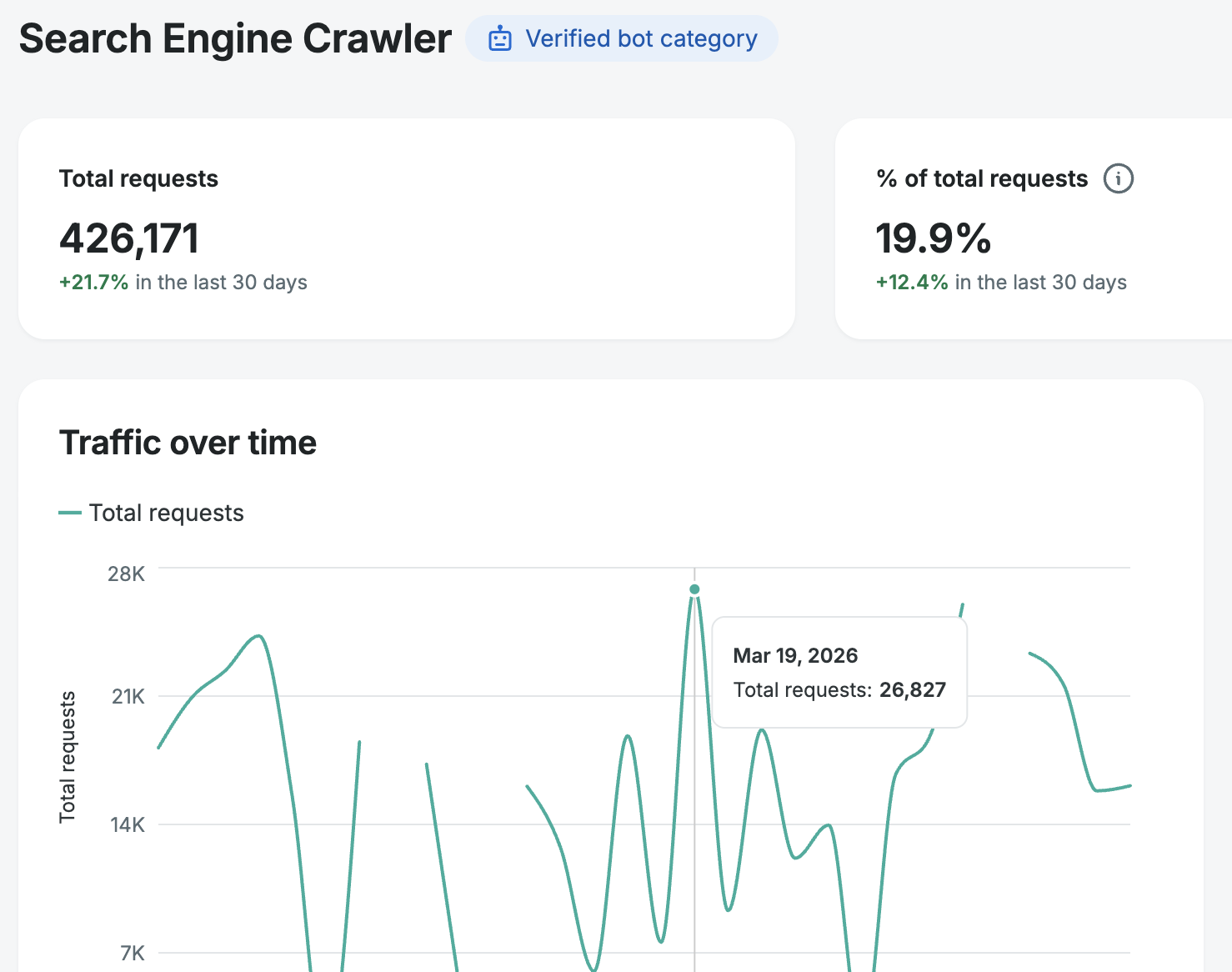Click the 7K y-axis label
Viewport: 1232px width, 972px height.
(132, 953)
